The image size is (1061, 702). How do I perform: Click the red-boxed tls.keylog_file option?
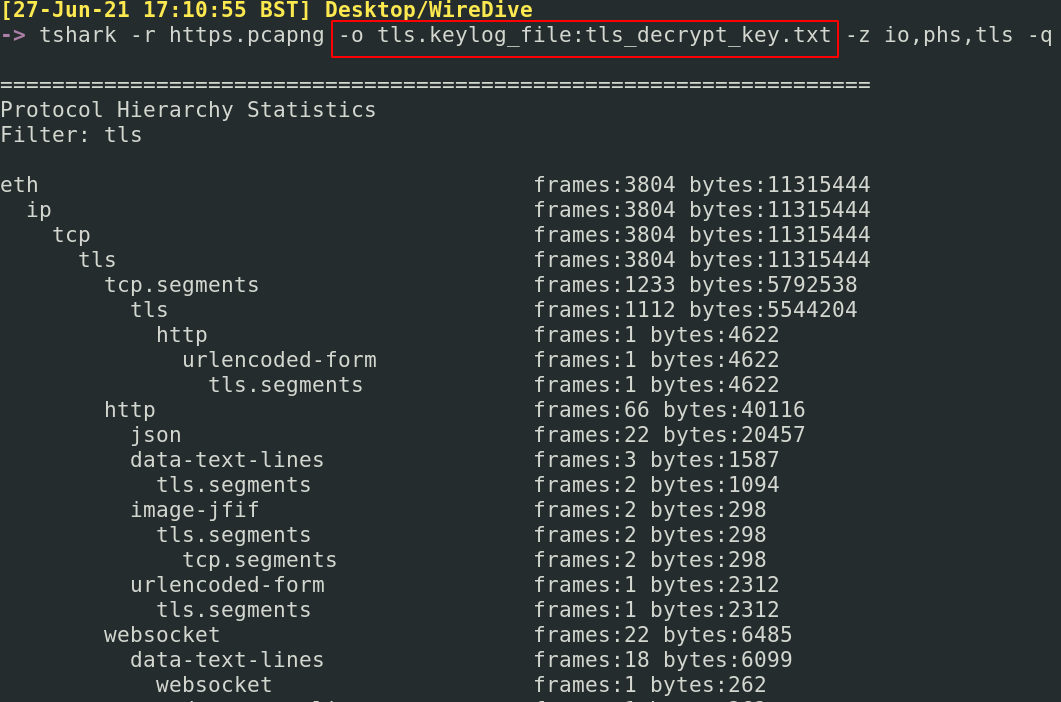[584, 36]
